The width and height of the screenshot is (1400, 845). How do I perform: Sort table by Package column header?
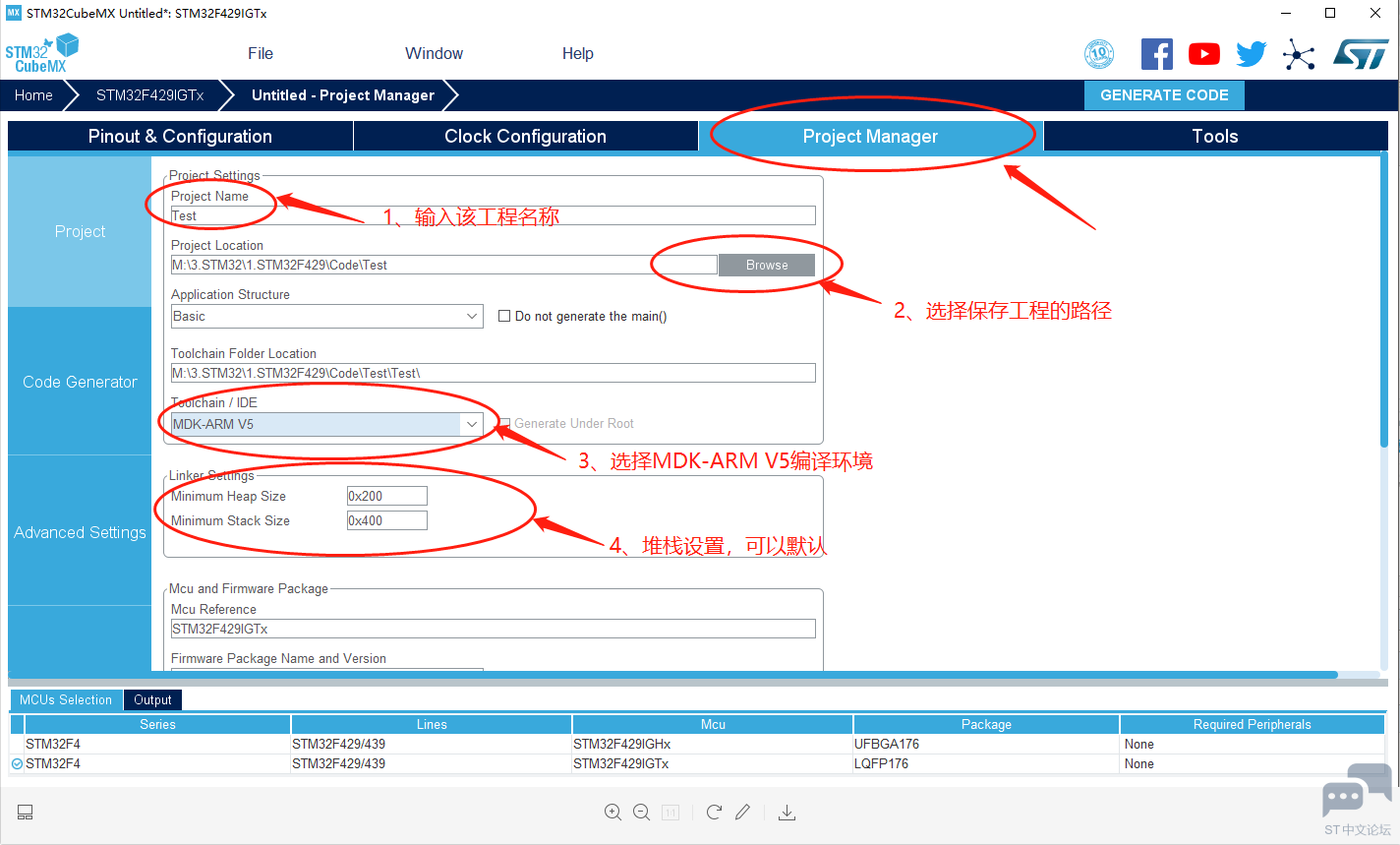pos(986,725)
